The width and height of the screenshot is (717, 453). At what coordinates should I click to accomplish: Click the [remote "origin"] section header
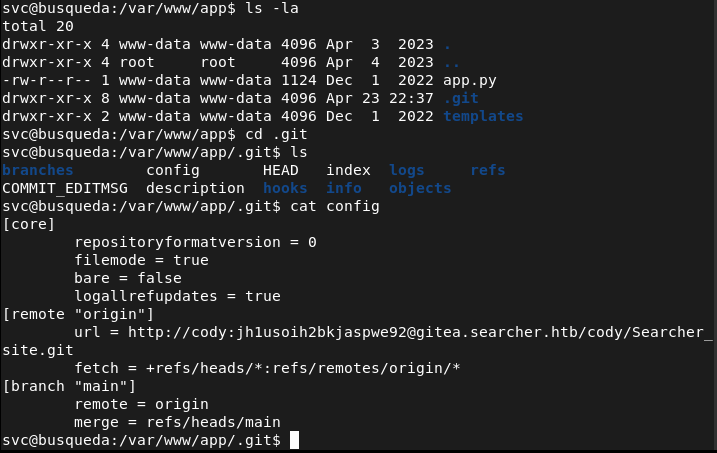coord(78,314)
